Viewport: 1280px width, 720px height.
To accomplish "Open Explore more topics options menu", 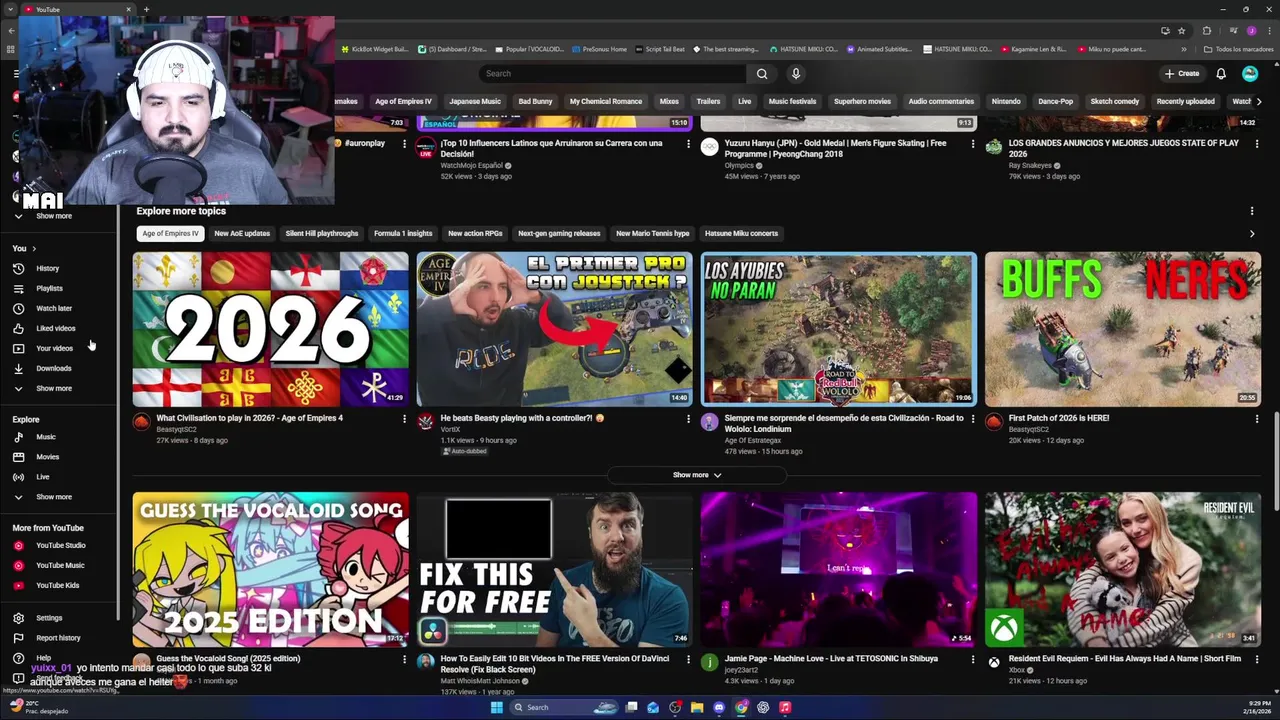I will tap(1252, 211).
